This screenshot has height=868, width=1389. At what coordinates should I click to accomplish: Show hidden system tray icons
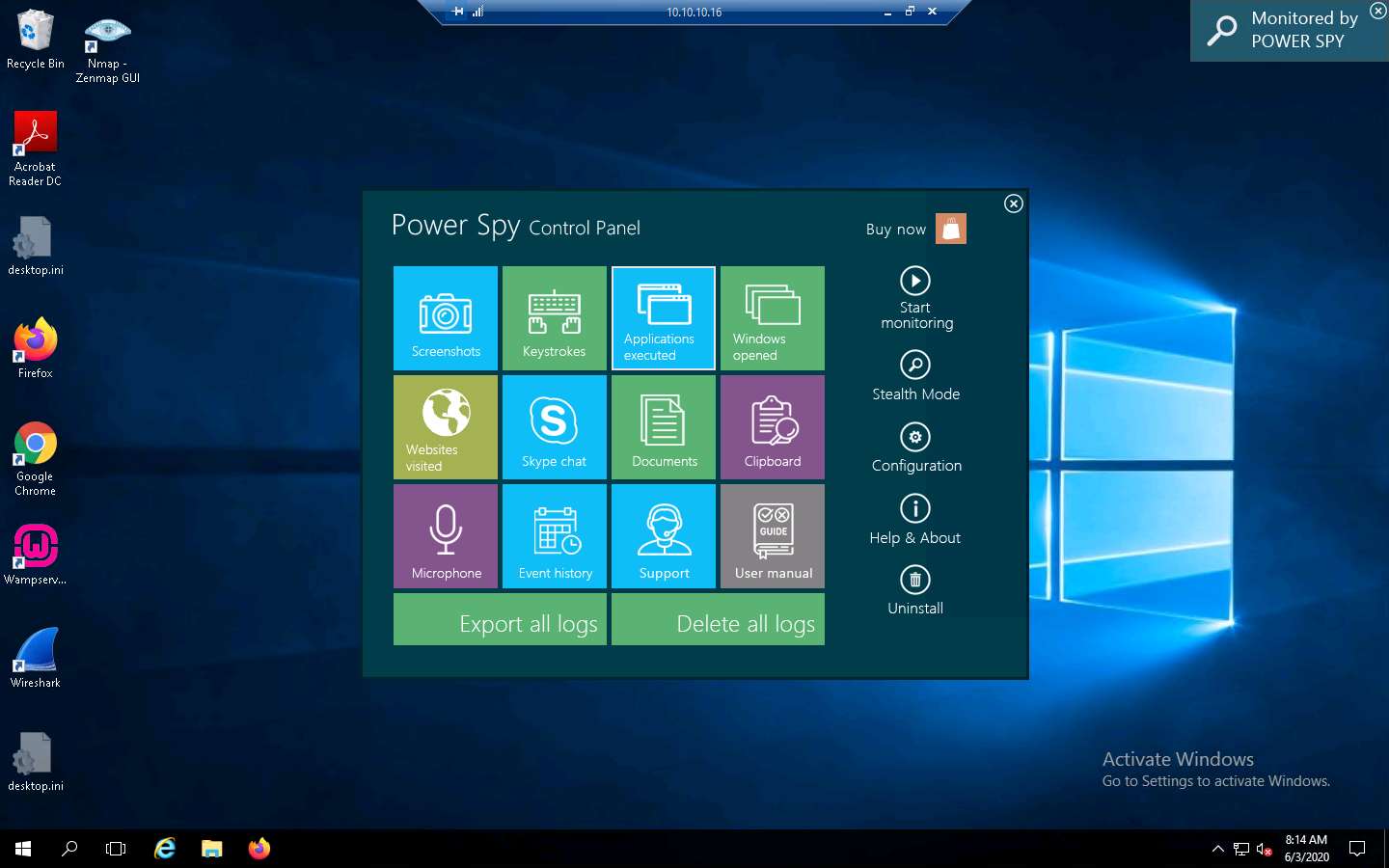1217,849
